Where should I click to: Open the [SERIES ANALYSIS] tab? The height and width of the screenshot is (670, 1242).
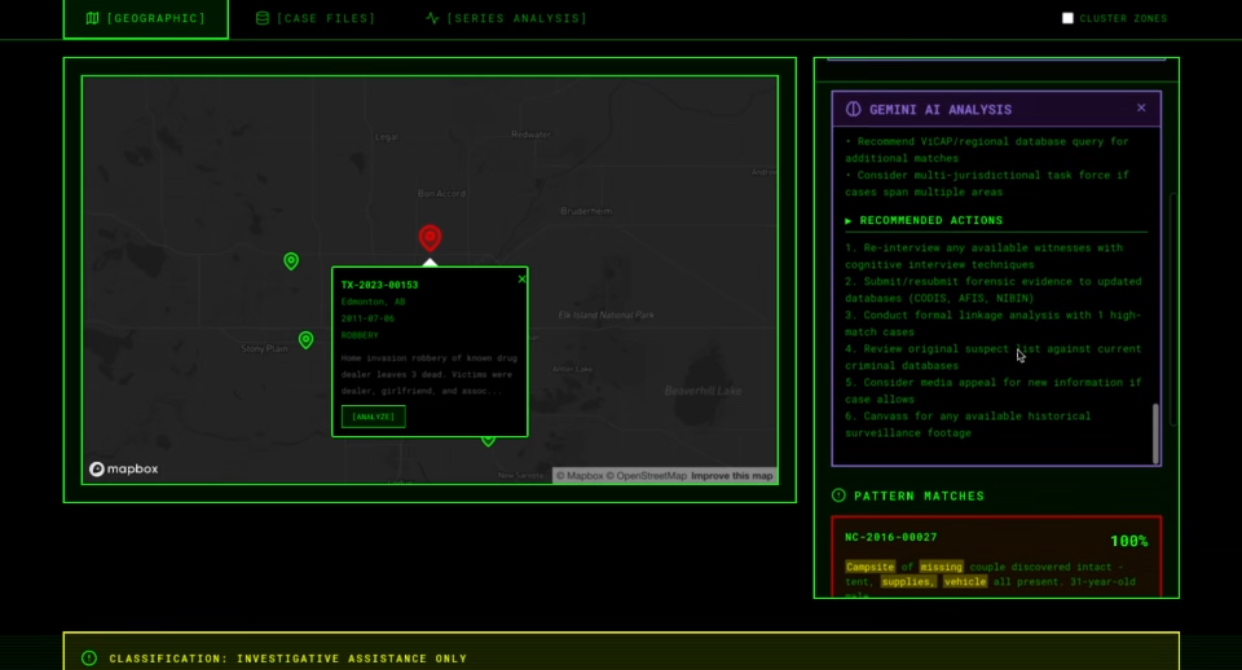tap(506, 18)
